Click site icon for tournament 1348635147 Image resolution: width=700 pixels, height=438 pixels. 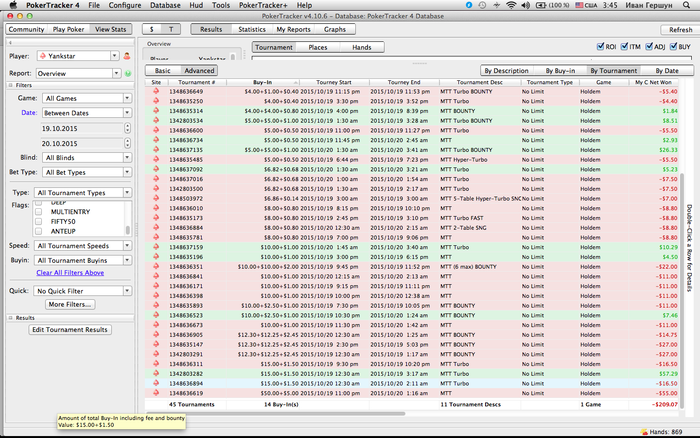156,344
